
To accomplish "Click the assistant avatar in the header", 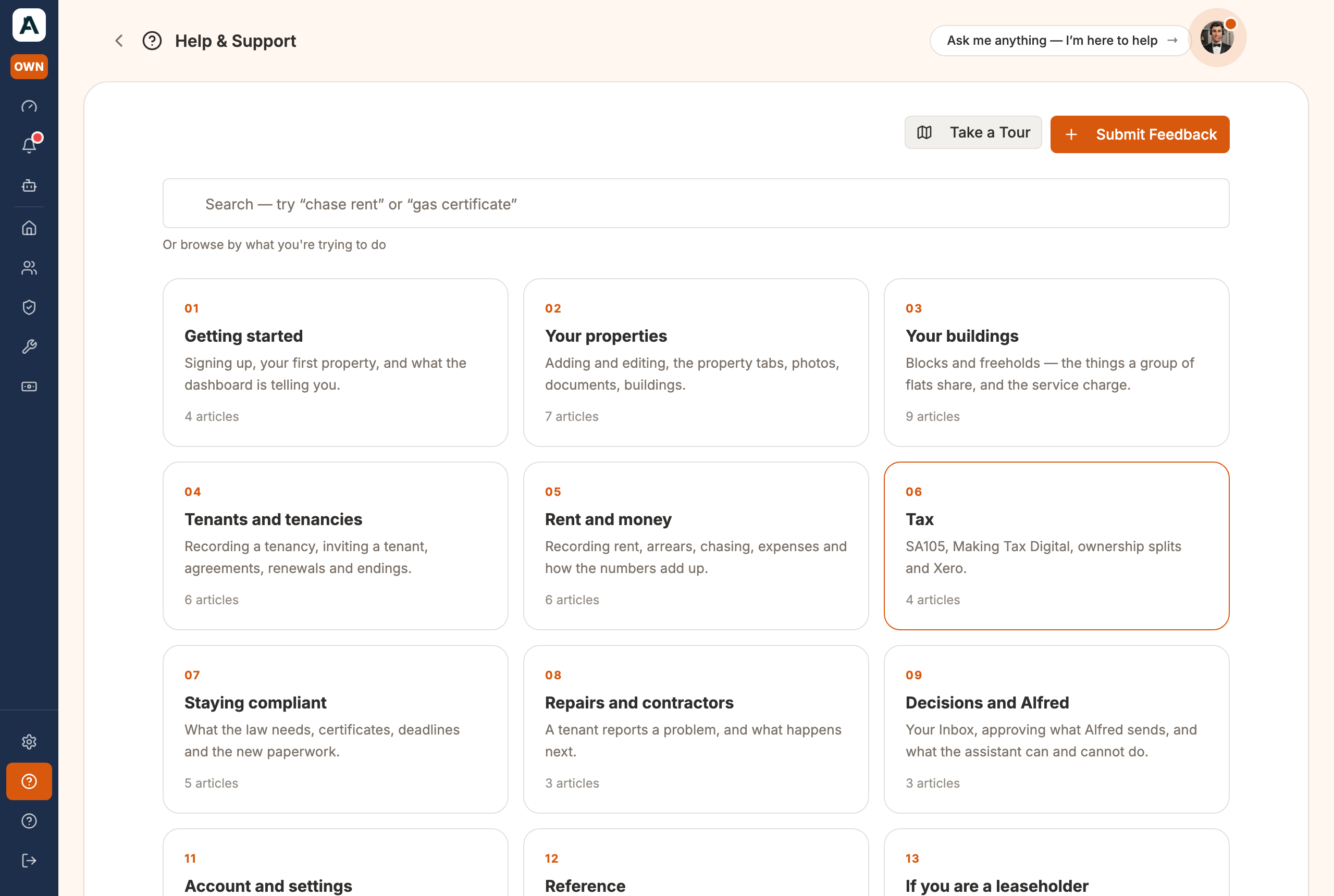I will click(x=1217, y=38).
